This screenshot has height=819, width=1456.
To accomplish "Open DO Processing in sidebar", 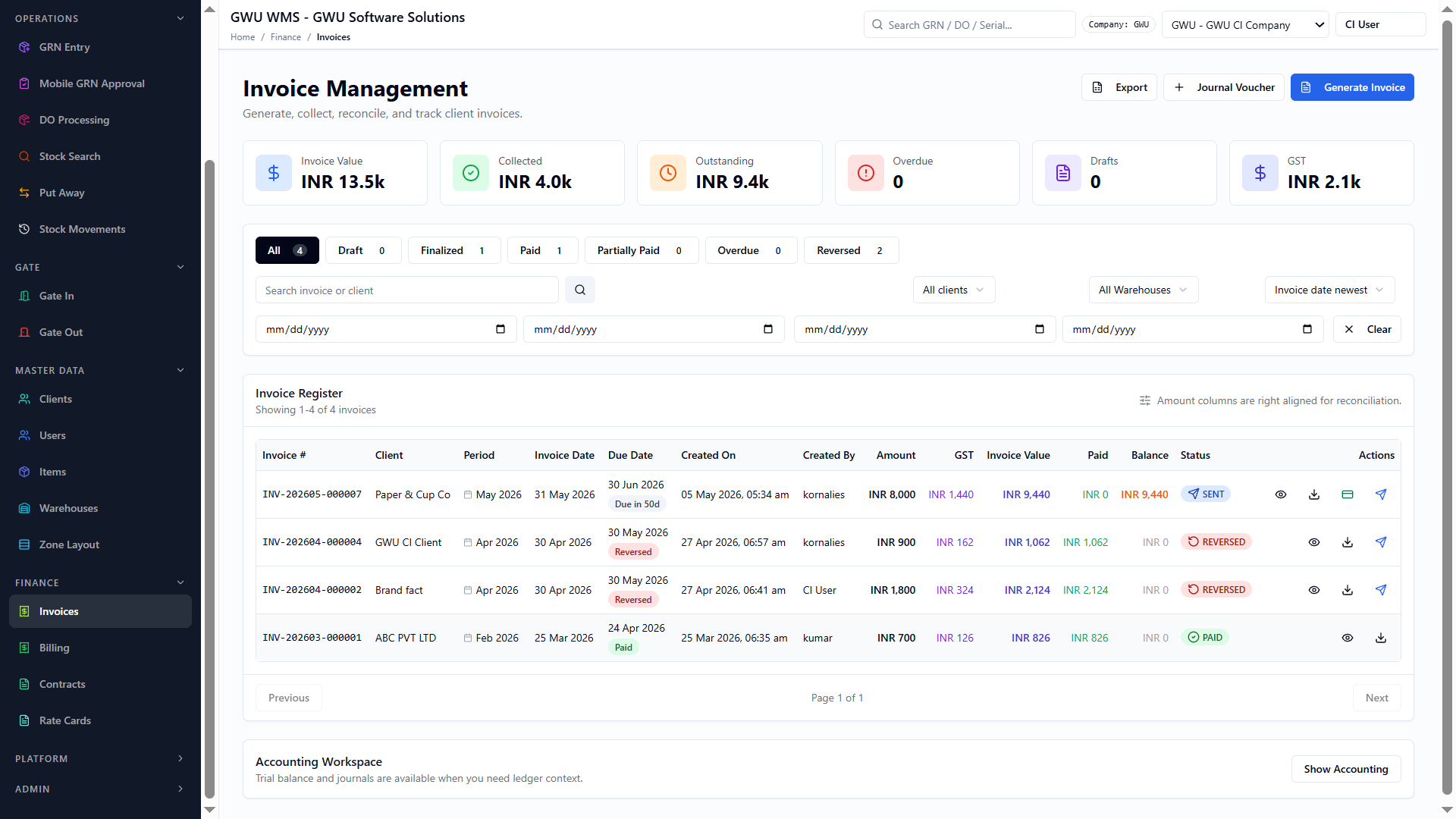I will click(100, 120).
